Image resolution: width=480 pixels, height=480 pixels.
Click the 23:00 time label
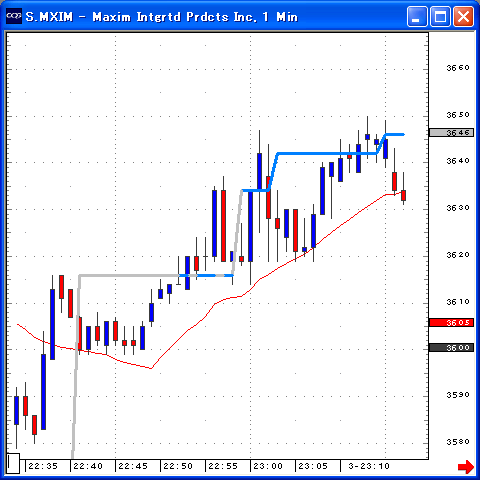click(x=268, y=466)
